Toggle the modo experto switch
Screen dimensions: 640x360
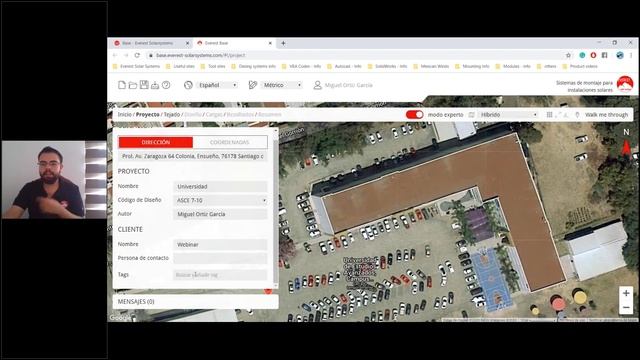414,115
